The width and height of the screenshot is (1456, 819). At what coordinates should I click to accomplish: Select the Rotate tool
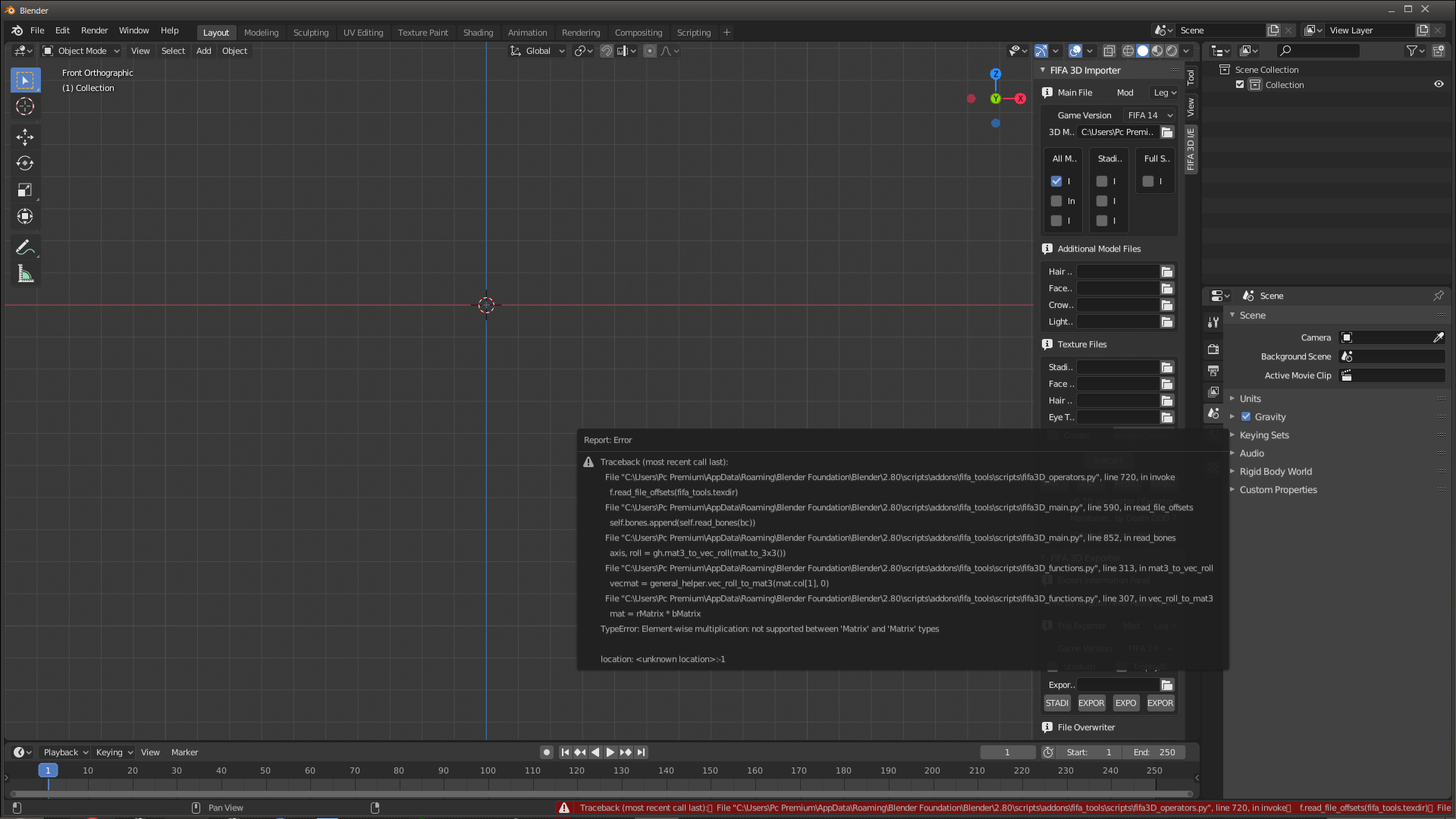click(25, 163)
